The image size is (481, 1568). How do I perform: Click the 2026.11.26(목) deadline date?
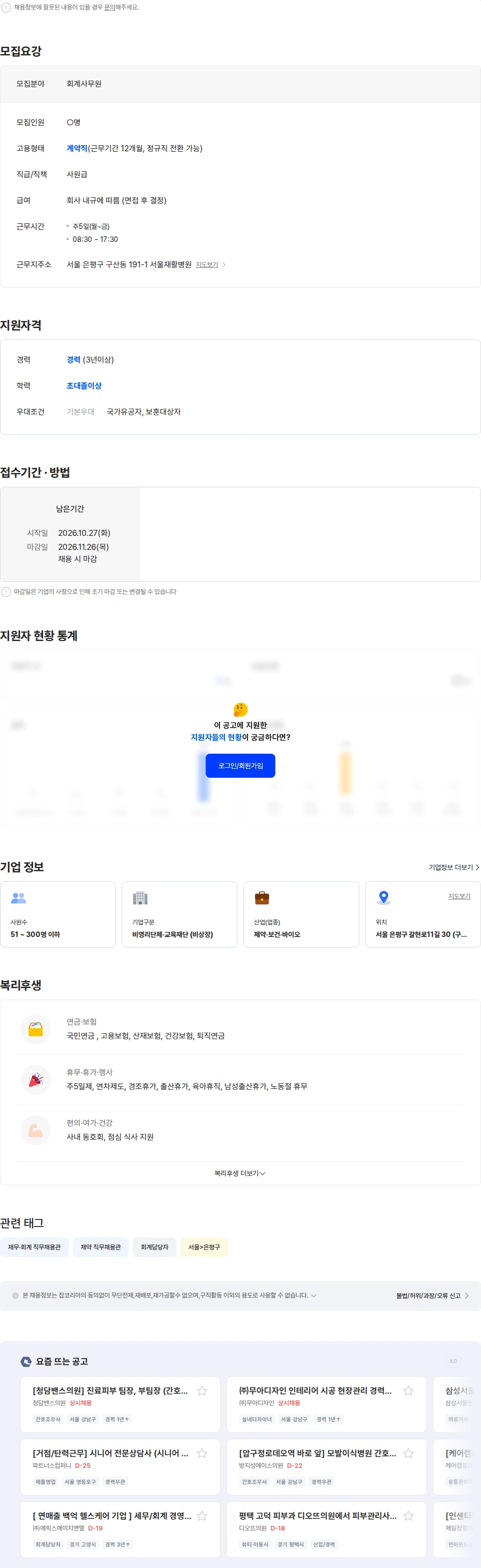click(x=83, y=547)
